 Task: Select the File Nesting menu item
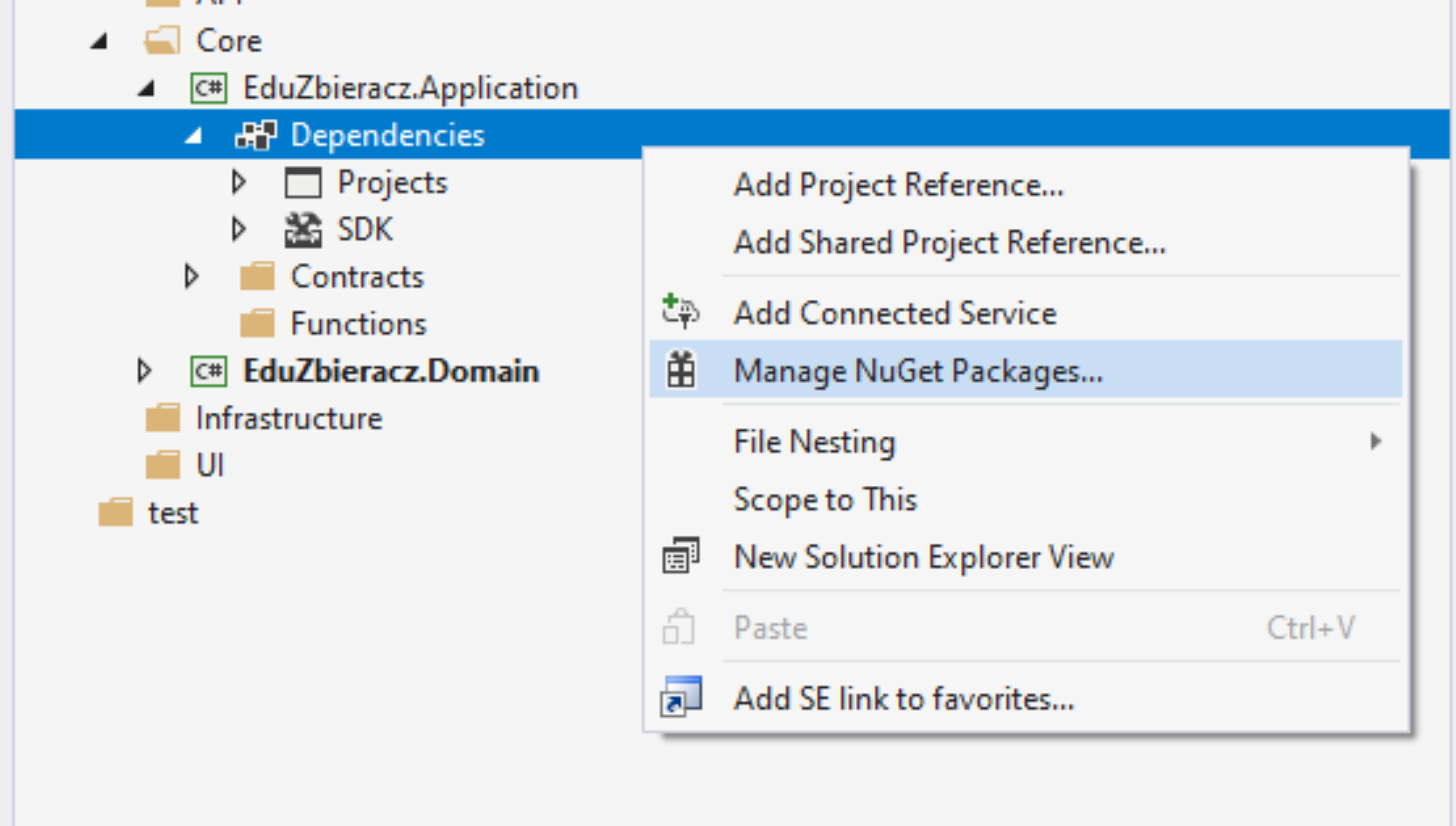(1026, 441)
